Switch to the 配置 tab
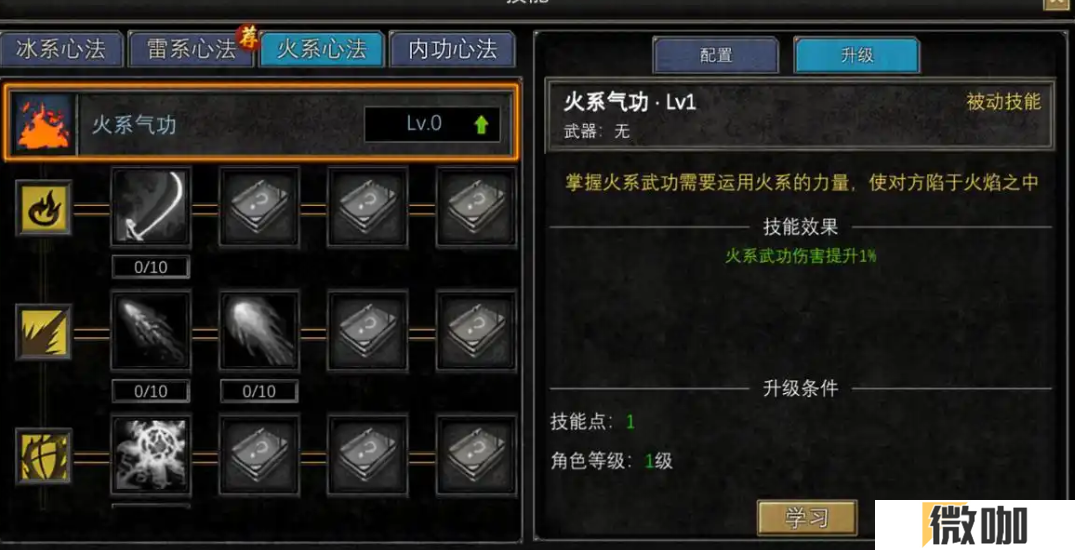 point(716,55)
